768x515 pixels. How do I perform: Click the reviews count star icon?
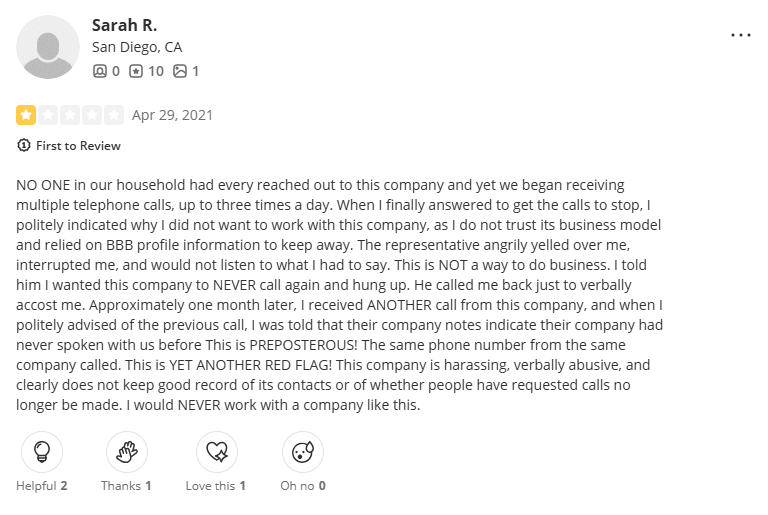136,71
